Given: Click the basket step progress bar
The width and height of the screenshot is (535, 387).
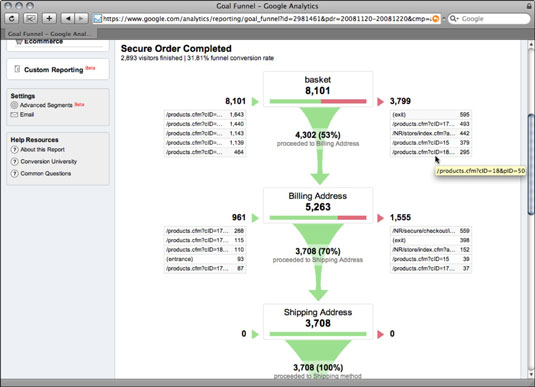Looking at the screenshot, I should (x=318, y=101).
